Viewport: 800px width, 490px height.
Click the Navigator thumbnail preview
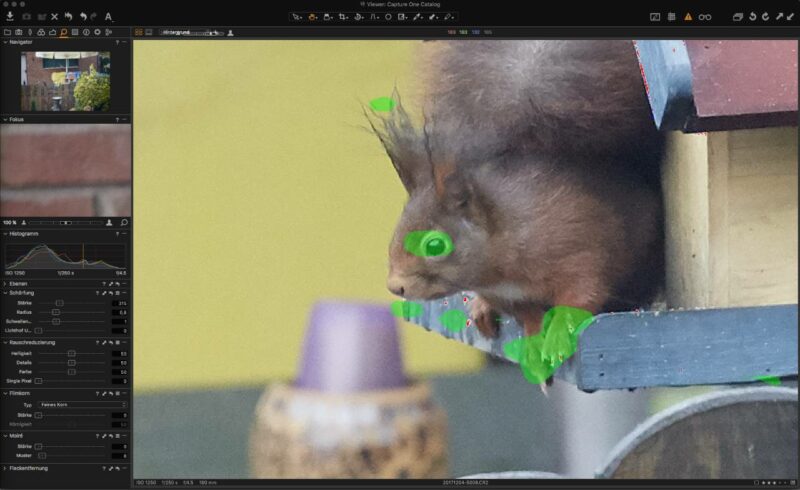[x=65, y=81]
